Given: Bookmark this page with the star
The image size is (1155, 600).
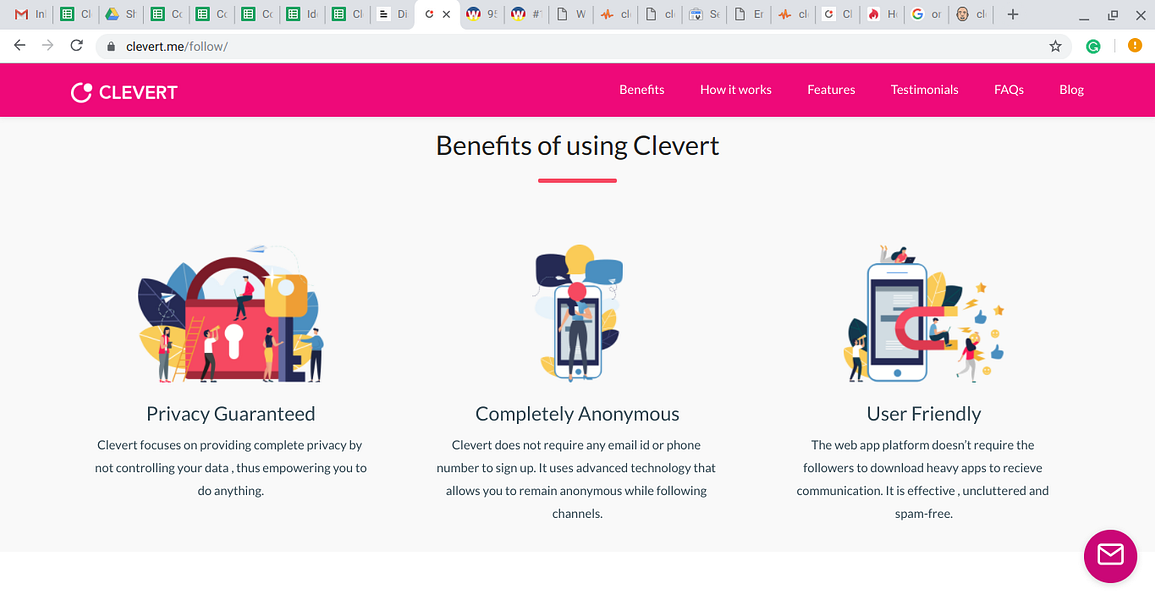Looking at the screenshot, I should (x=1055, y=46).
